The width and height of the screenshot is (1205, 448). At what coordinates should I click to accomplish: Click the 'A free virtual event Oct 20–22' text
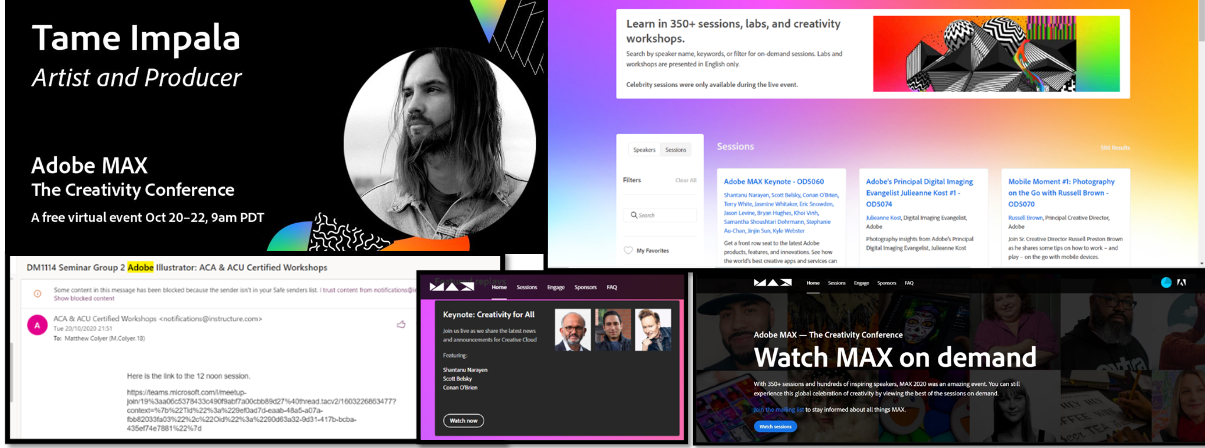point(148,215)
